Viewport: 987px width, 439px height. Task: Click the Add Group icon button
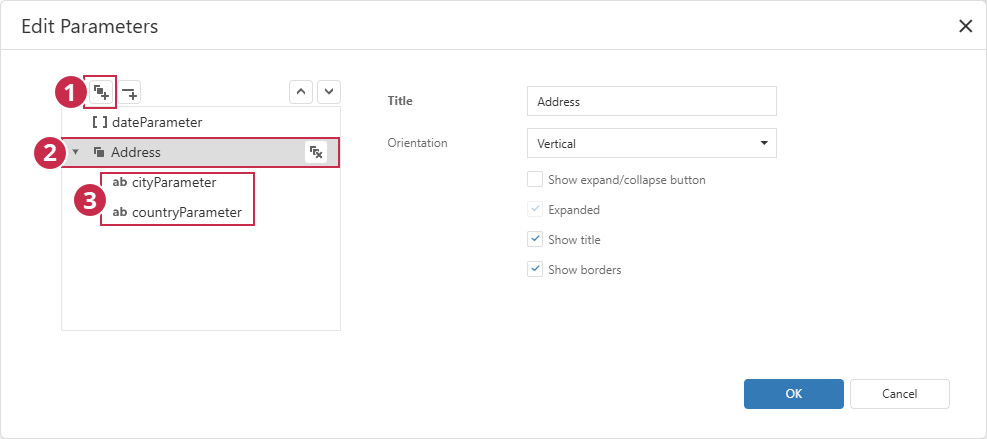click(x=101, y=93)
